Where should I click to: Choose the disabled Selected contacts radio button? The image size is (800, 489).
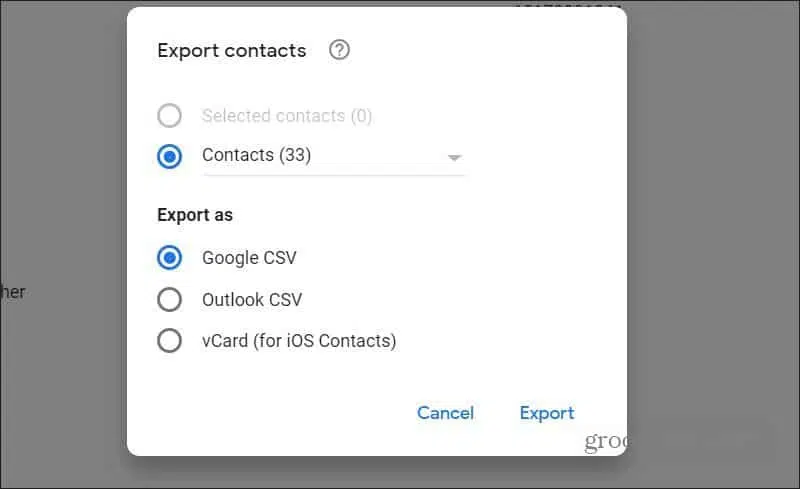point(169,115)
